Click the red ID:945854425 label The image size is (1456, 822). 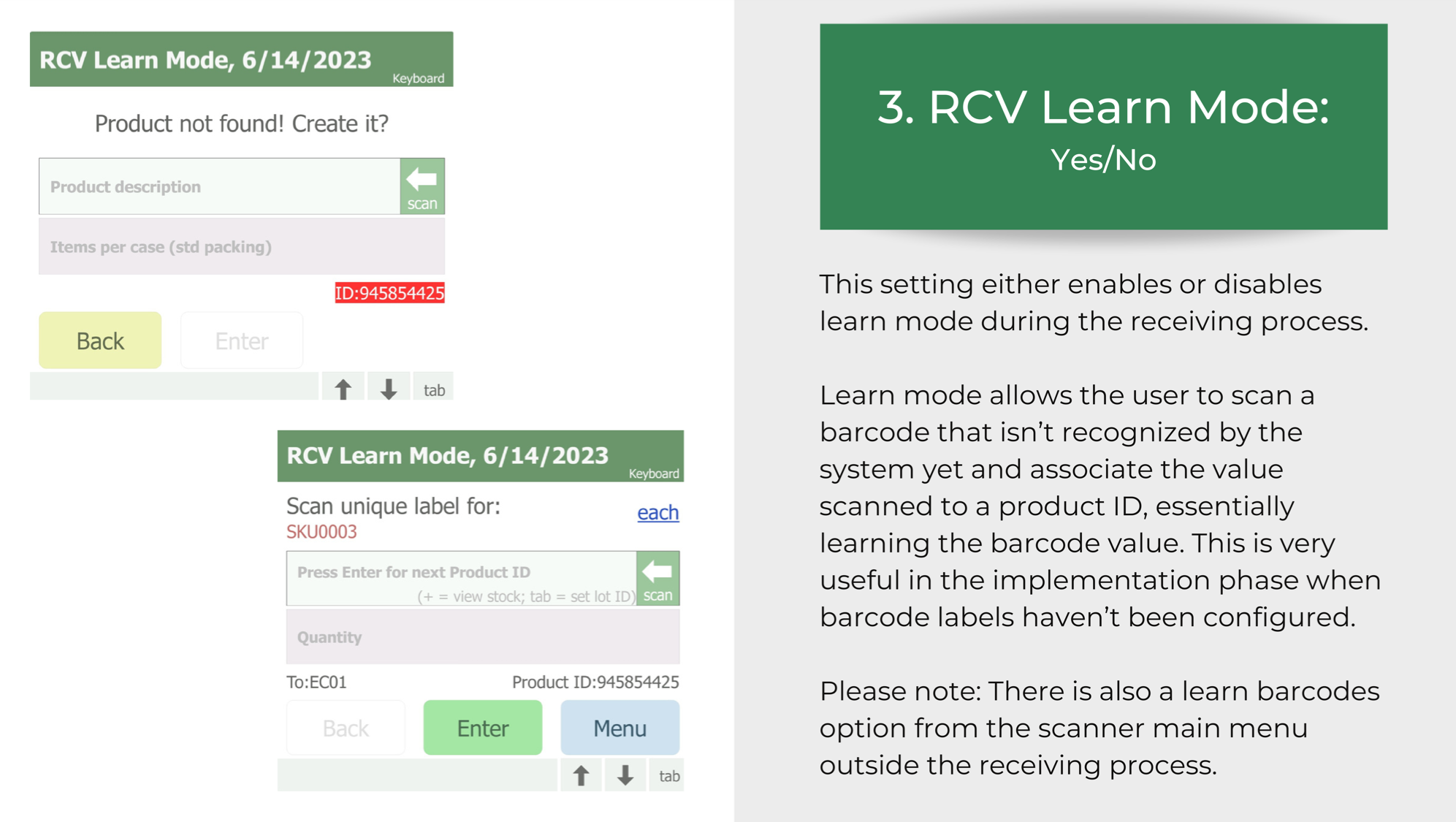[x=389, y=293]
